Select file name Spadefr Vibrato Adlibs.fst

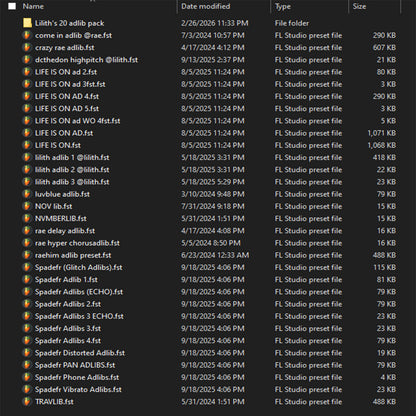coord(78,390)
